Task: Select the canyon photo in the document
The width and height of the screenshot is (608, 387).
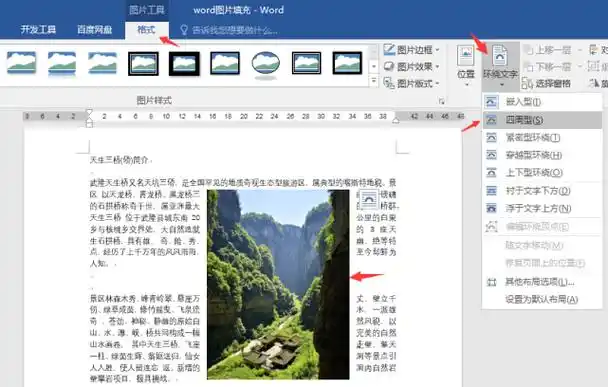Action: 278,284
